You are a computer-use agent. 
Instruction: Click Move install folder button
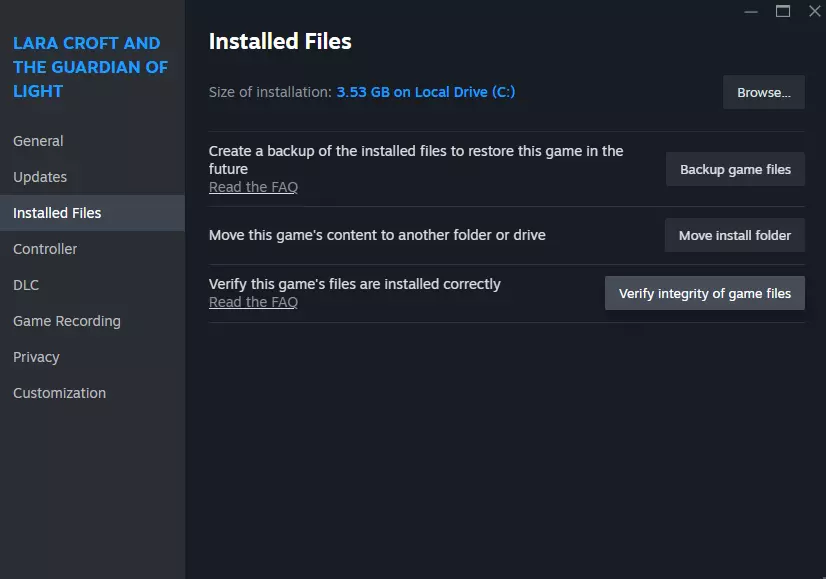pos(735,235)
